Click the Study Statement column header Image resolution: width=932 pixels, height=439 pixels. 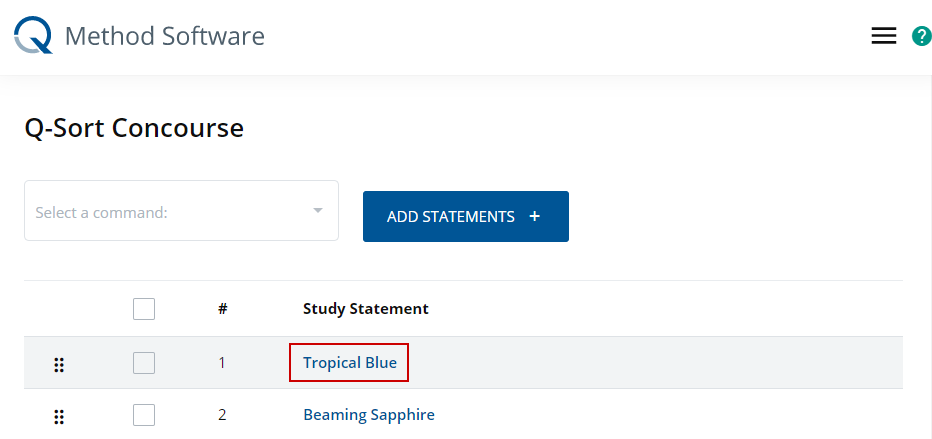coord(365,309)
